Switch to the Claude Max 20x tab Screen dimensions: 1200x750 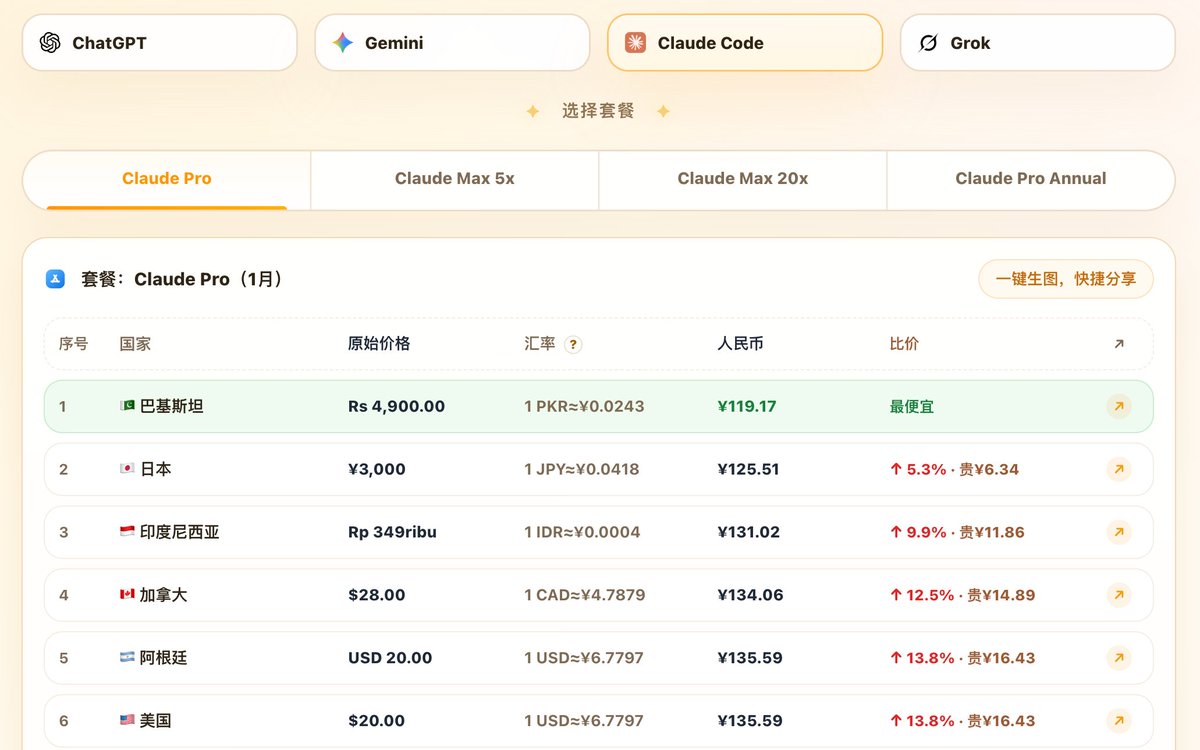(743, 179)
